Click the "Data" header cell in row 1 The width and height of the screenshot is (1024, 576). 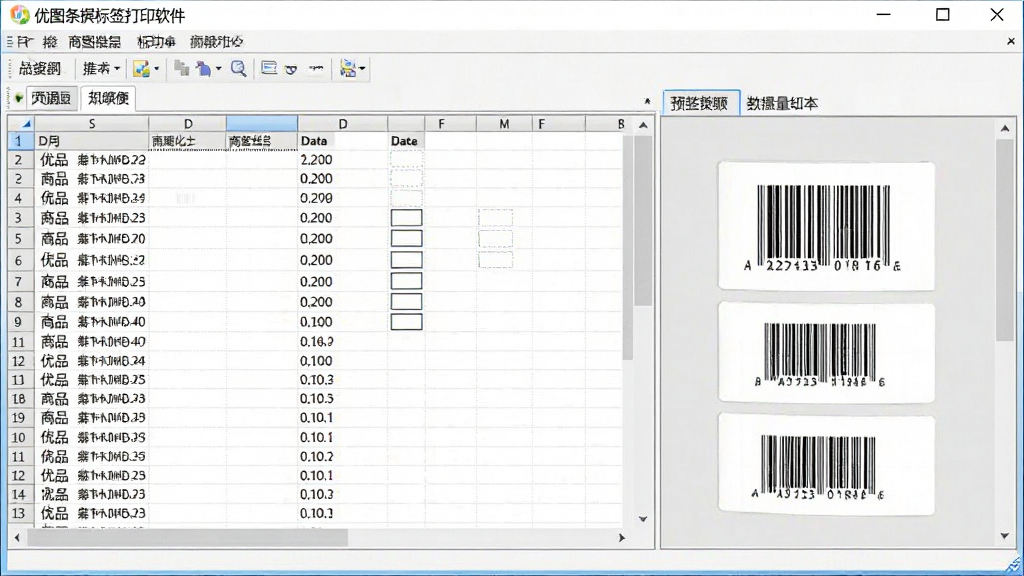click(x=342, y=141)
